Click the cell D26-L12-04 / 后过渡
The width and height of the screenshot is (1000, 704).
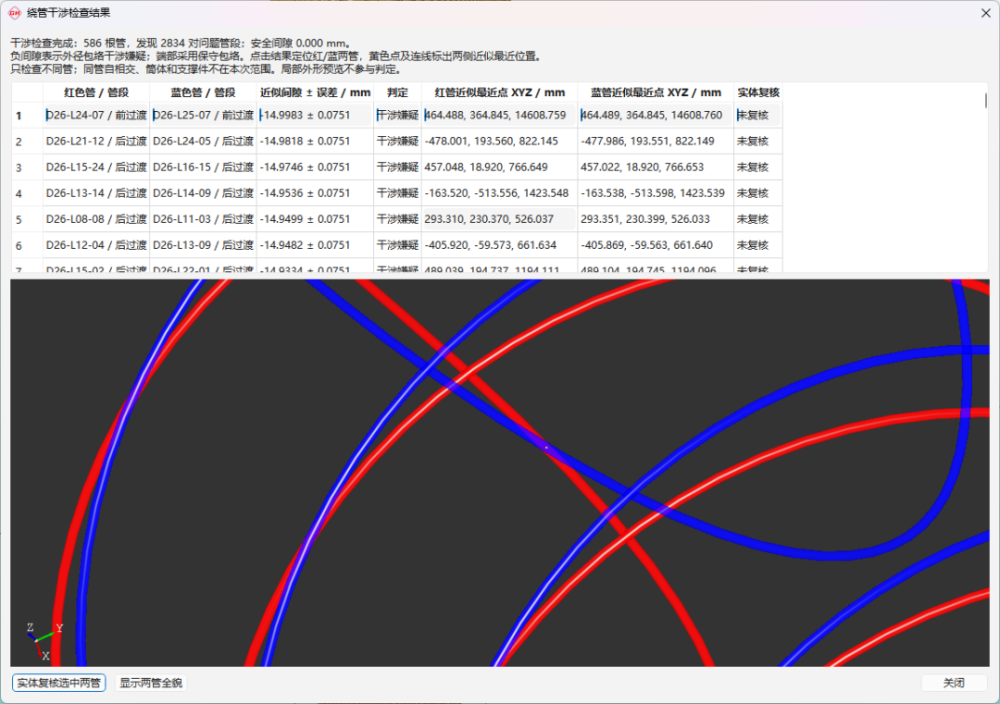[96, 246]
